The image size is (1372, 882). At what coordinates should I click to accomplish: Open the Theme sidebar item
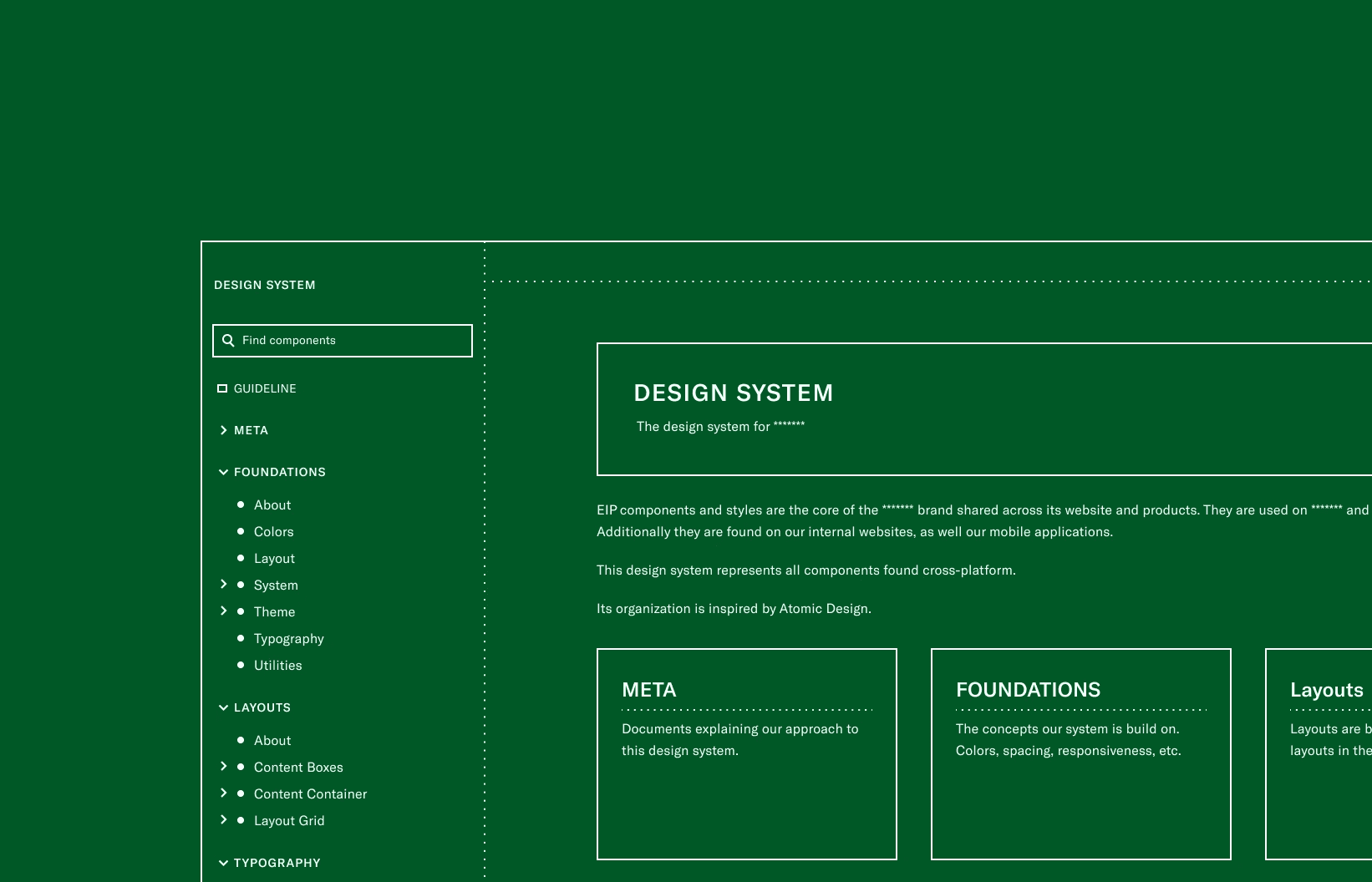(274, 612)
